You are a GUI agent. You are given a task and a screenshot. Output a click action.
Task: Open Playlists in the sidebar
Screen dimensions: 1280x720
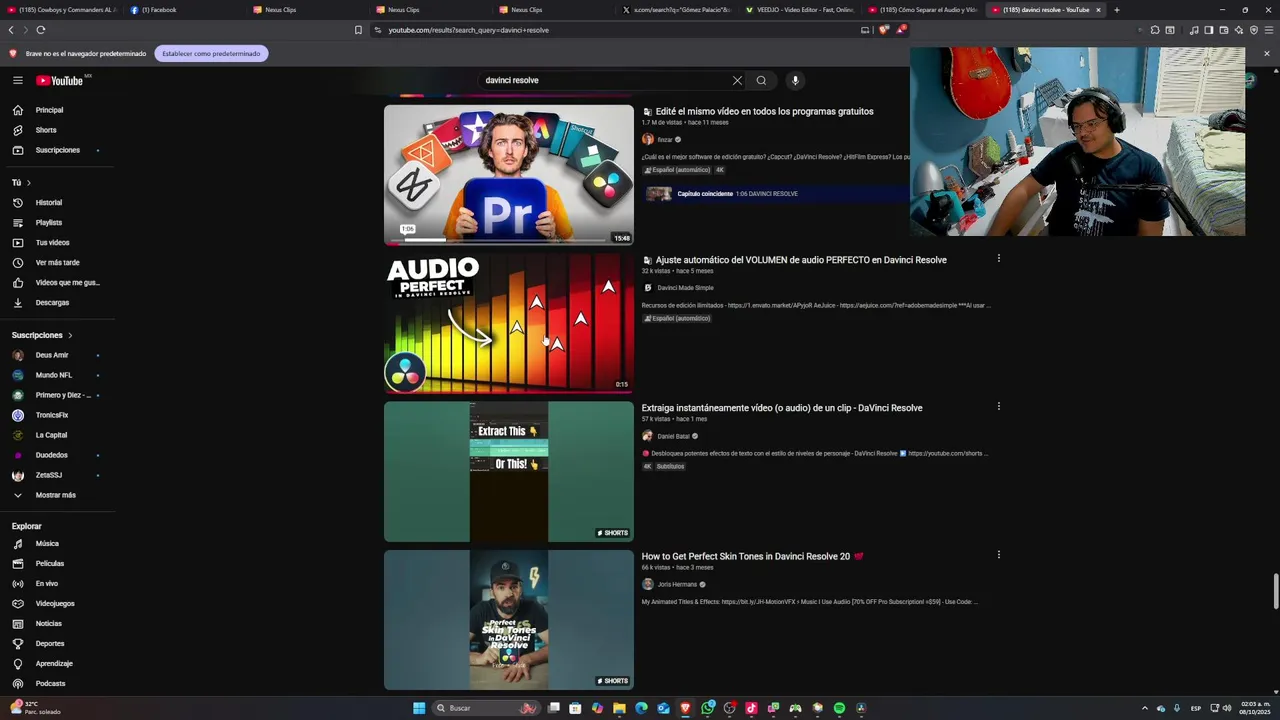[x=49, y=222]
